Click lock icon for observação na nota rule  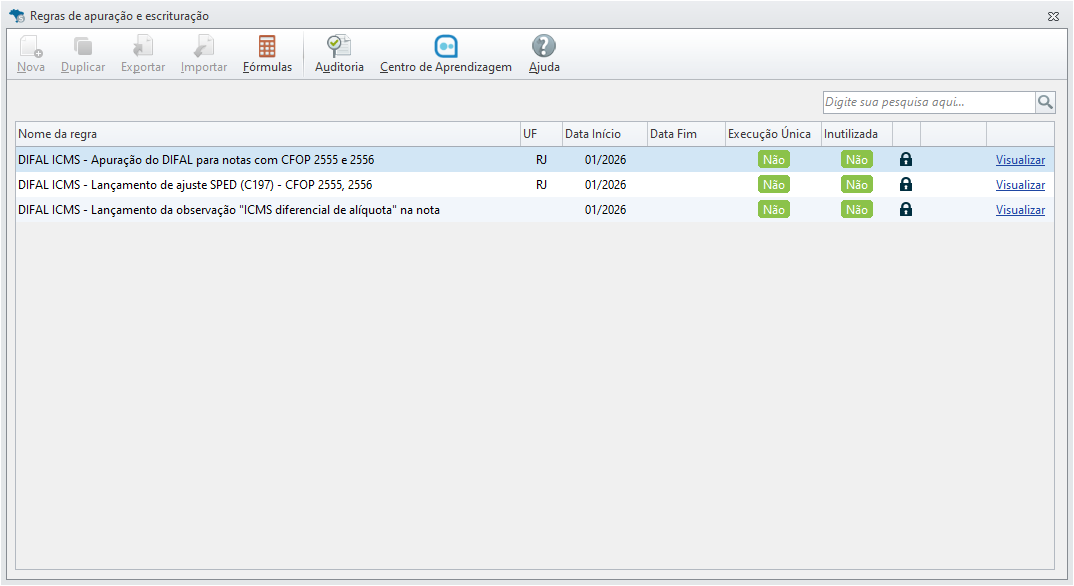(x=906, y=209)
